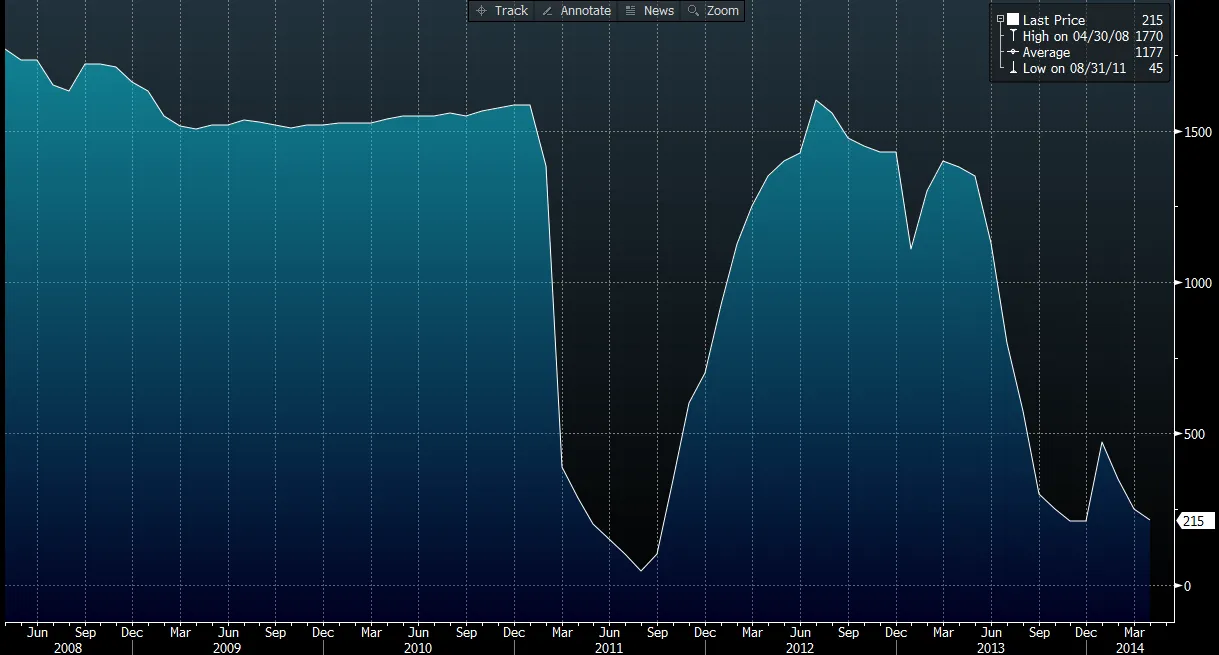Select the Low on 08/31/11 legend entry
1219x655 pixels.
pyautogui.click(x=1075, y=68)
